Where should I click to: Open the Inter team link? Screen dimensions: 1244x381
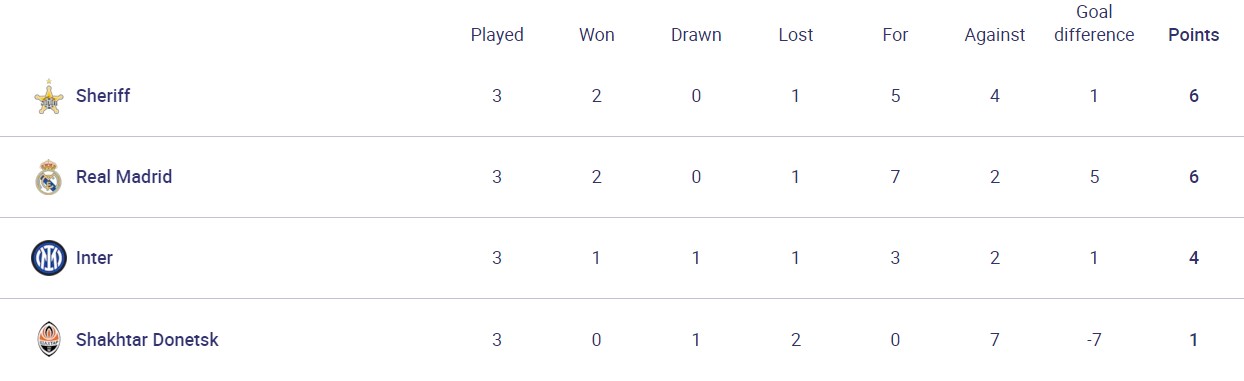[x=94, y=258]
